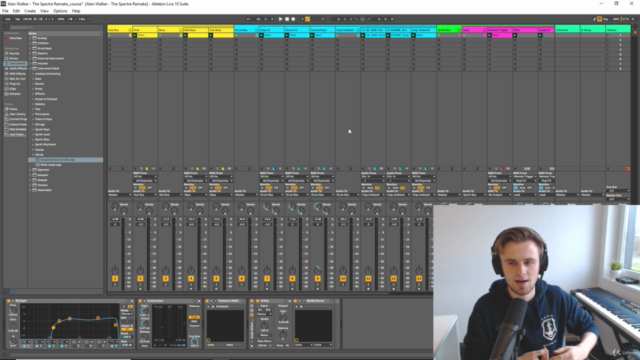Expand the Drum Rack folder

pyautogui.click(x=30, y=49)
